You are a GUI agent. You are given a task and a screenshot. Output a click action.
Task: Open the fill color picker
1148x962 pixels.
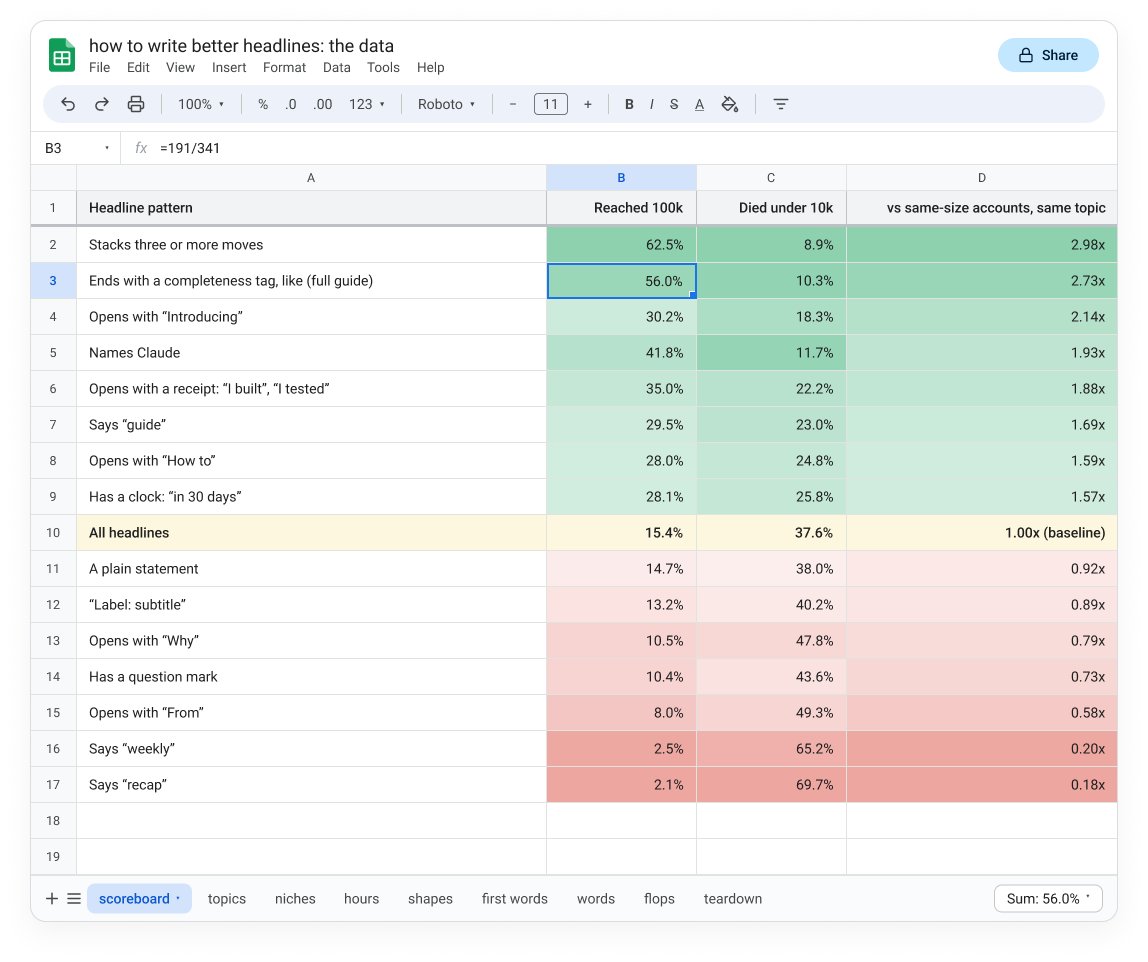729,104
